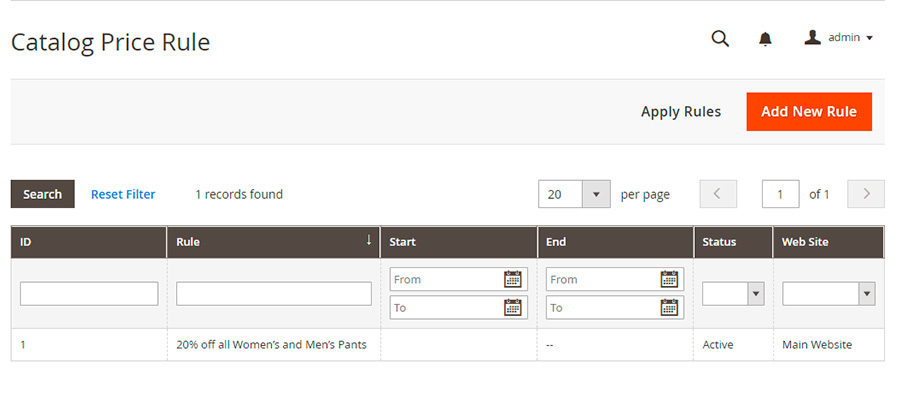Click the current page number field

[x=780, y=194]
